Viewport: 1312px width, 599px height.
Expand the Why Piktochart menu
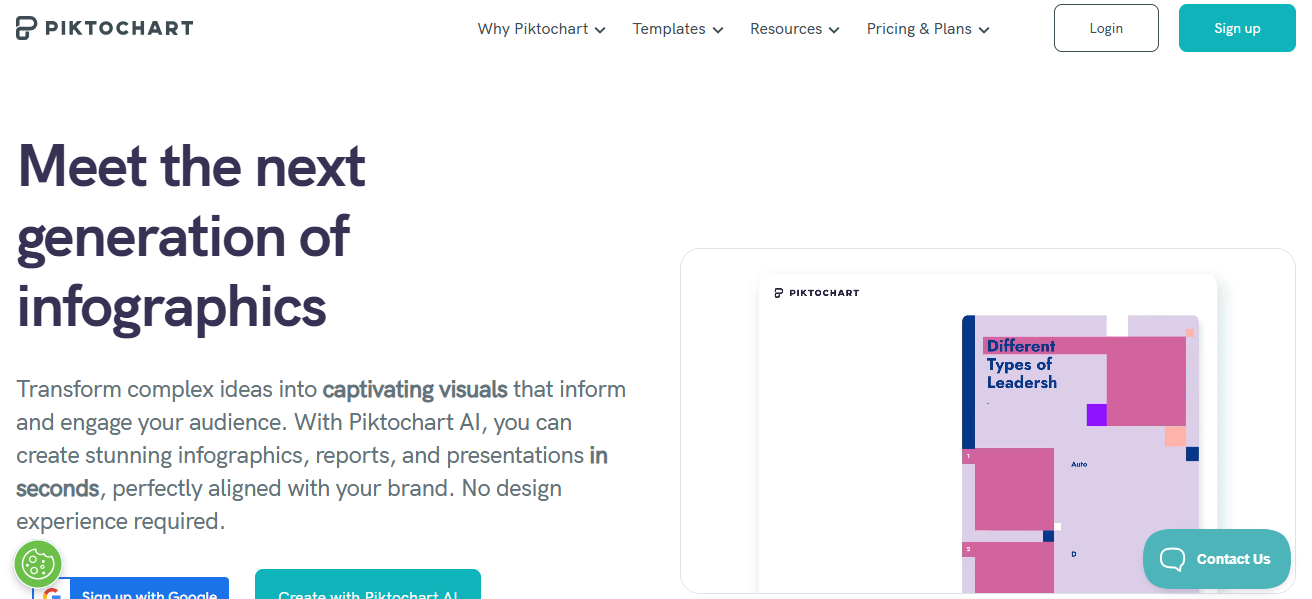click(541, 29)
